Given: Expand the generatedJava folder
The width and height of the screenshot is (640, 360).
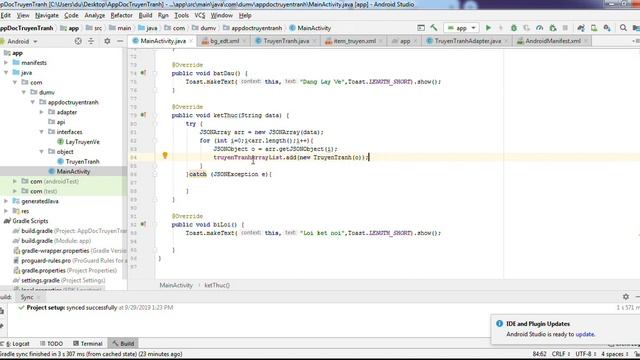Looking at the screenshot, I should [x=6, y=201].
